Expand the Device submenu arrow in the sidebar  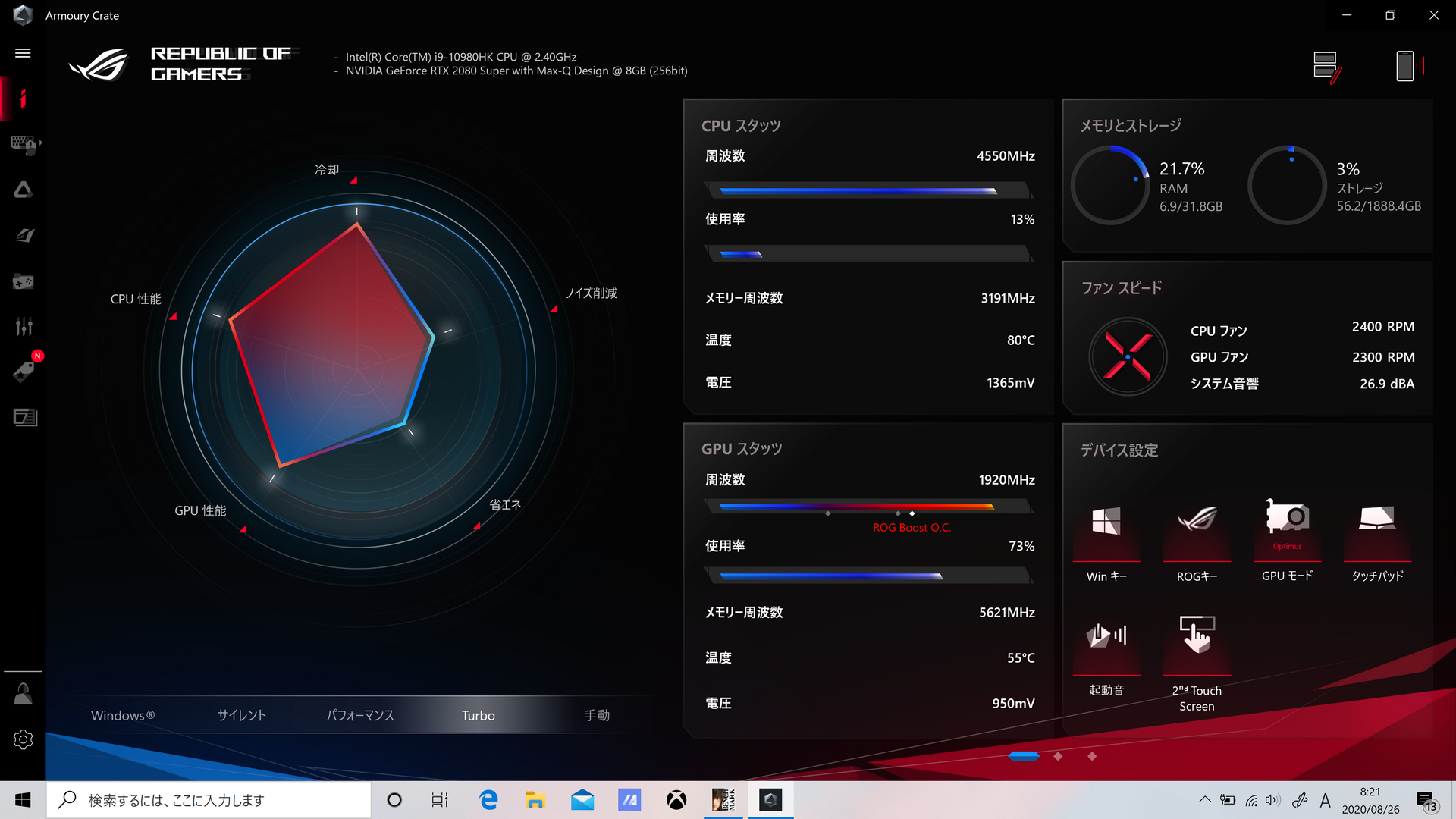[x=41, y=143]
